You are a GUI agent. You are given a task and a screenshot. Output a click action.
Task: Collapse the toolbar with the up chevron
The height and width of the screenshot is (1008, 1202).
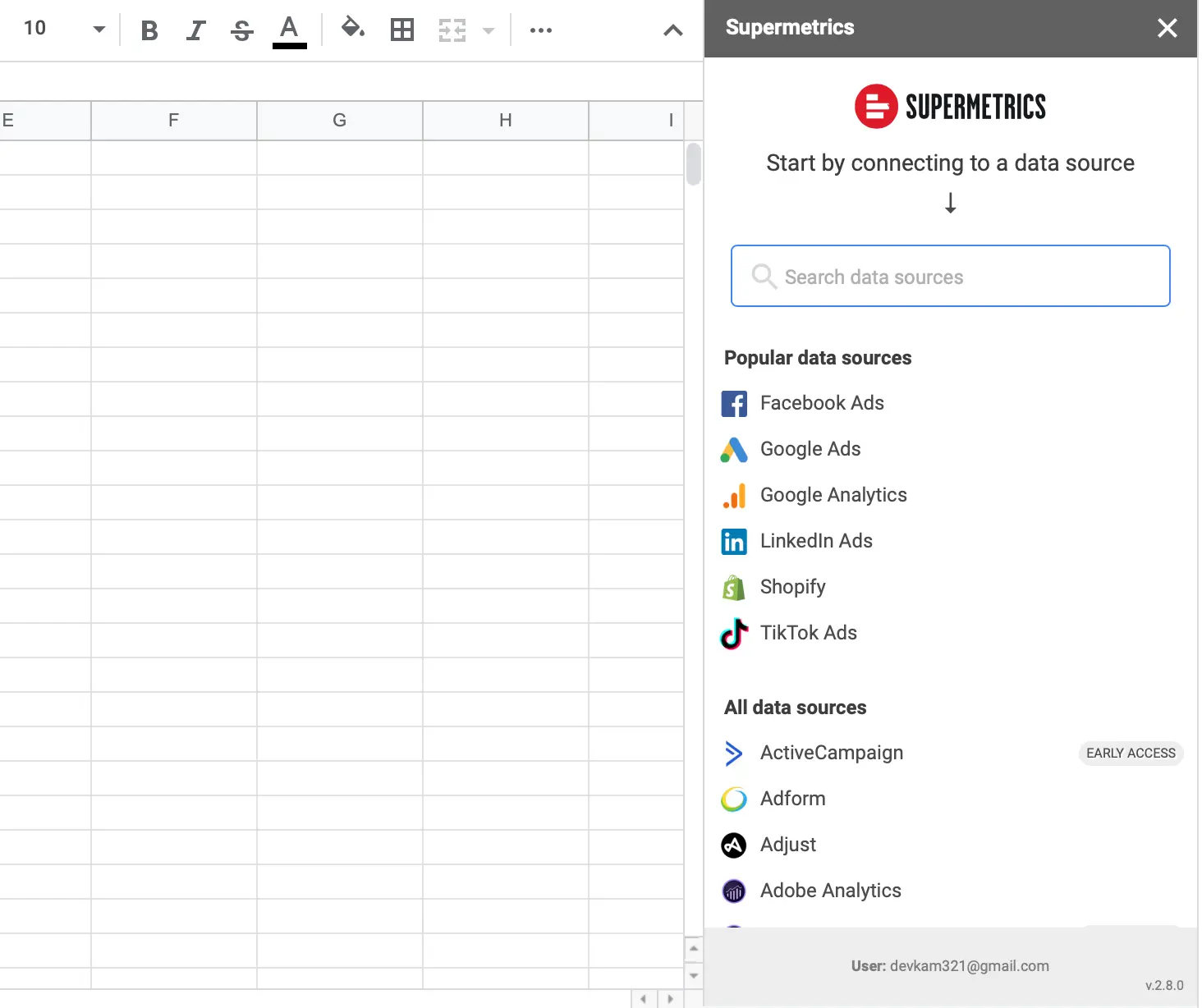(673, 30)
